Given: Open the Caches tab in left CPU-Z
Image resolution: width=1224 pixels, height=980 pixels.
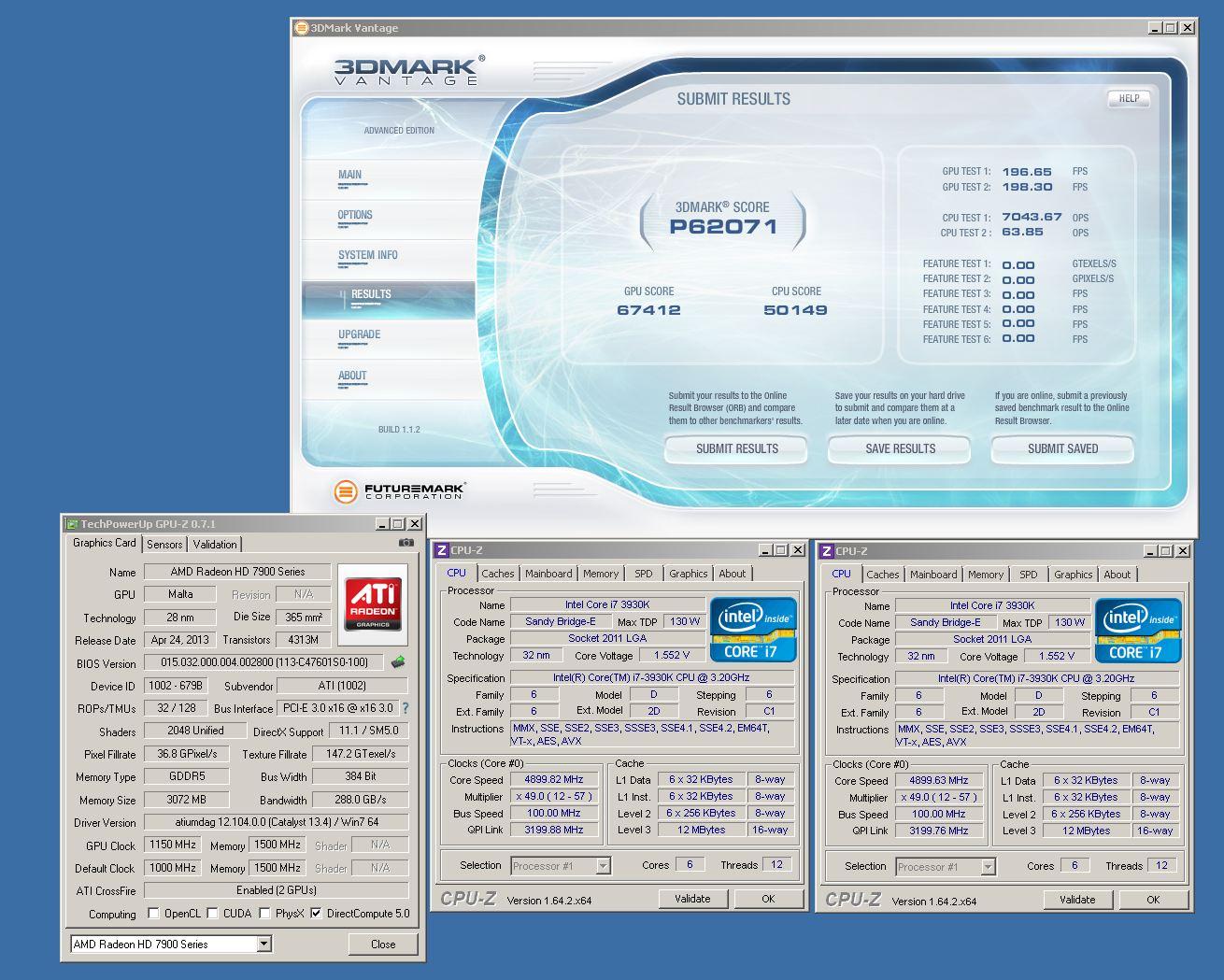Looking at the screenshot, I should pos(497,574).
